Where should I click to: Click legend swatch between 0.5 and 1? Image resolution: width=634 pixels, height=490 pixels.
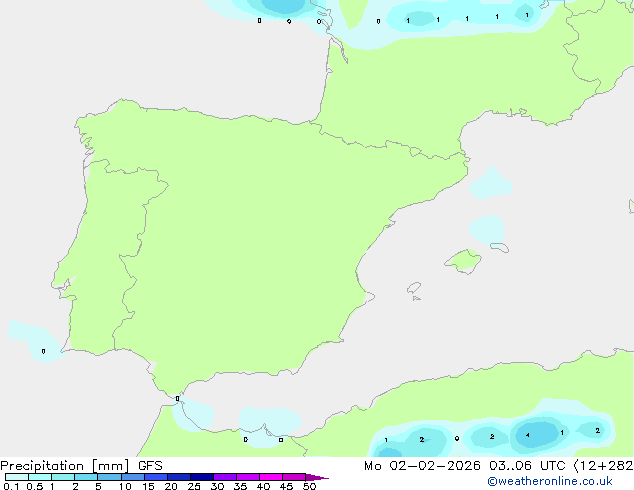40,477
